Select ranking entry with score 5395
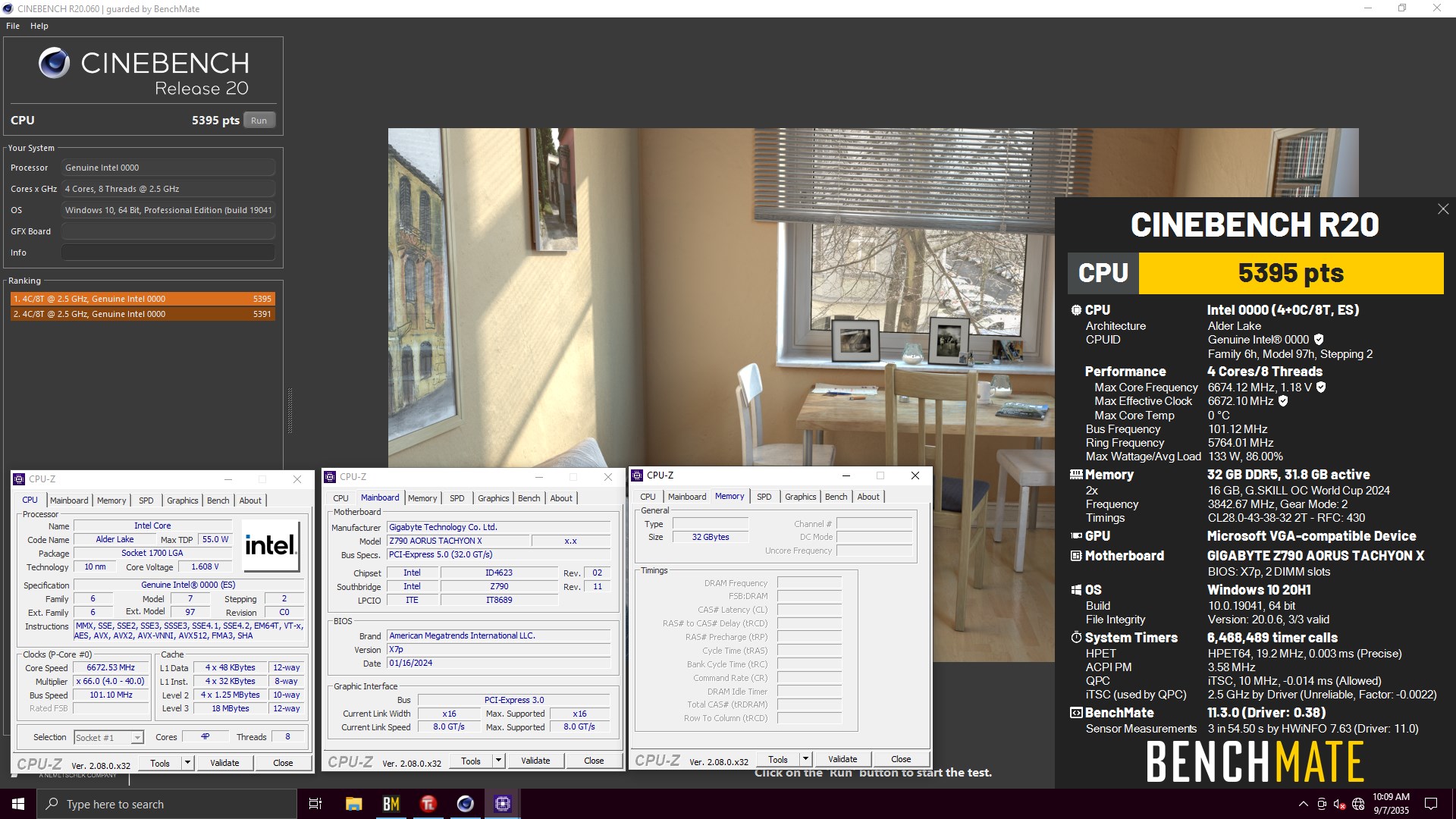 click(x=143, y=299)
